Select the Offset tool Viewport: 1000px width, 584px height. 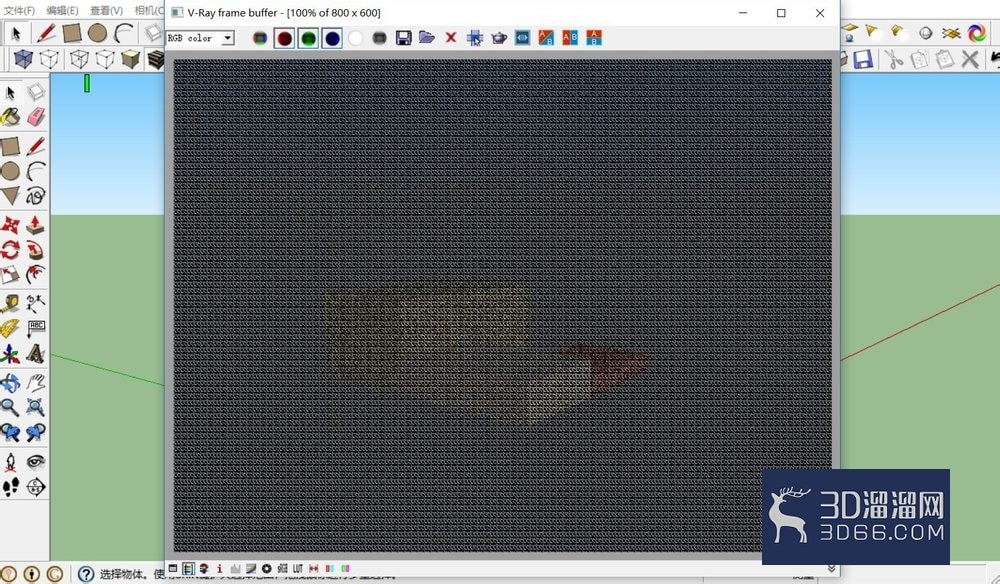click(x=36, y=275)
